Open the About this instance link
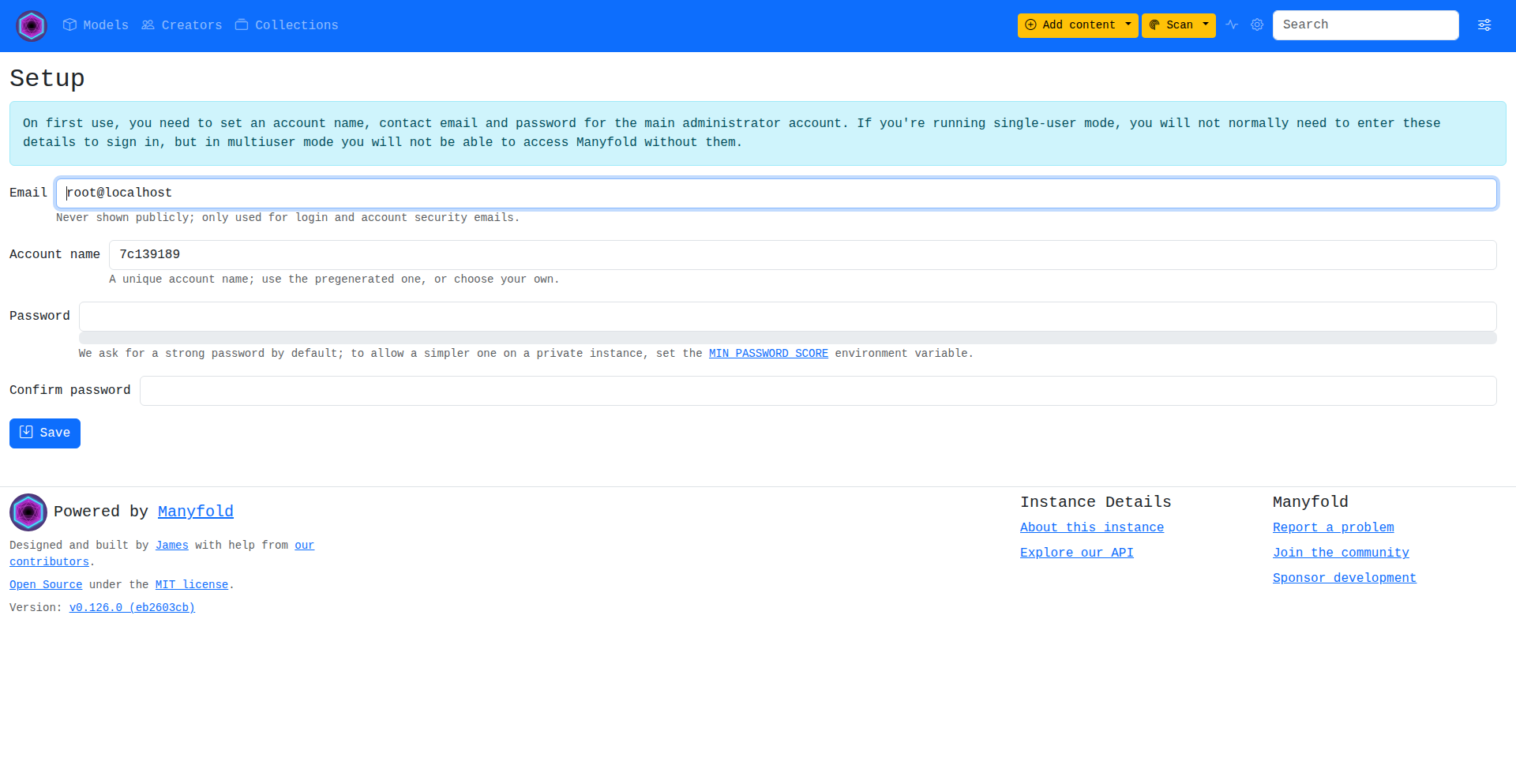 click(1091, 527)
